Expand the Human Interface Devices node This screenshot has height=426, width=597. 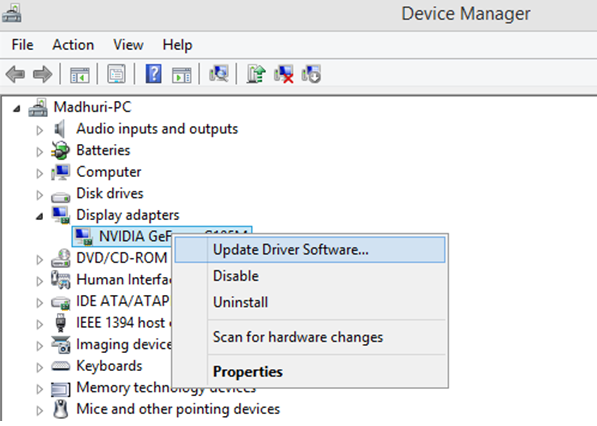click(x=39, y=281)
